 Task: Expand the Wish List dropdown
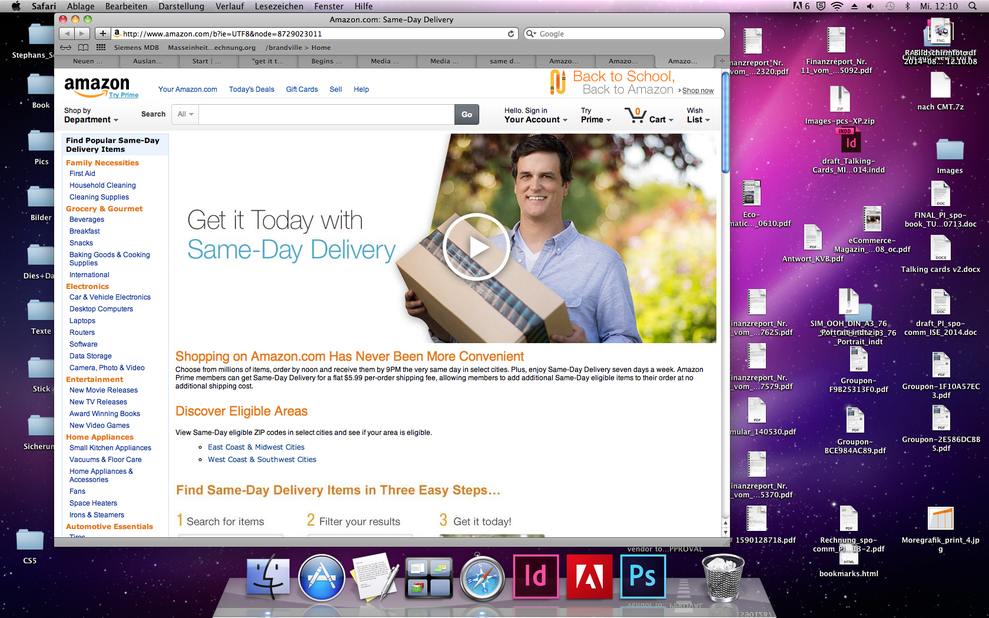(x=698, y=115)
